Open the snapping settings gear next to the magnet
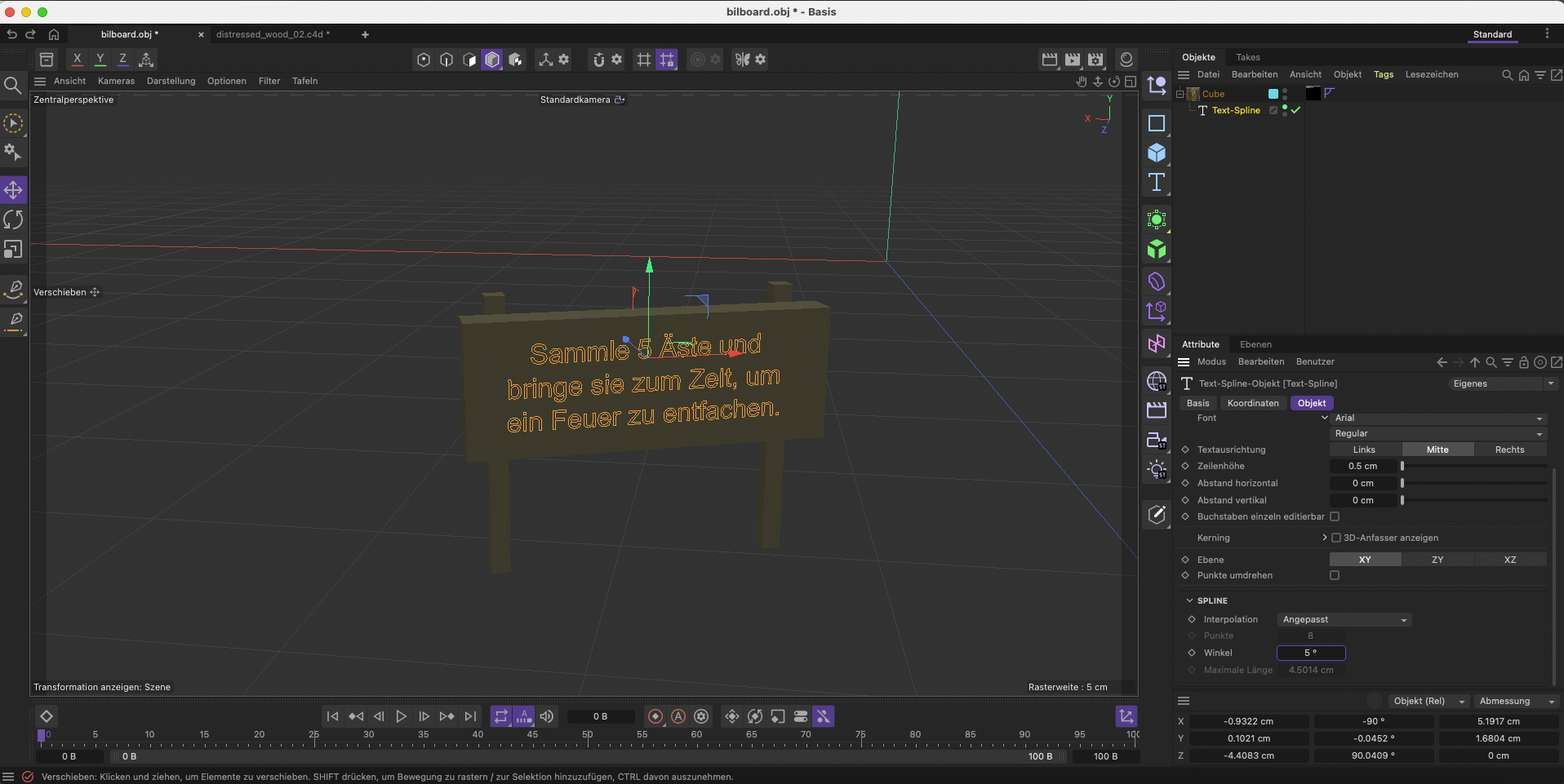 tap(618, 59)
